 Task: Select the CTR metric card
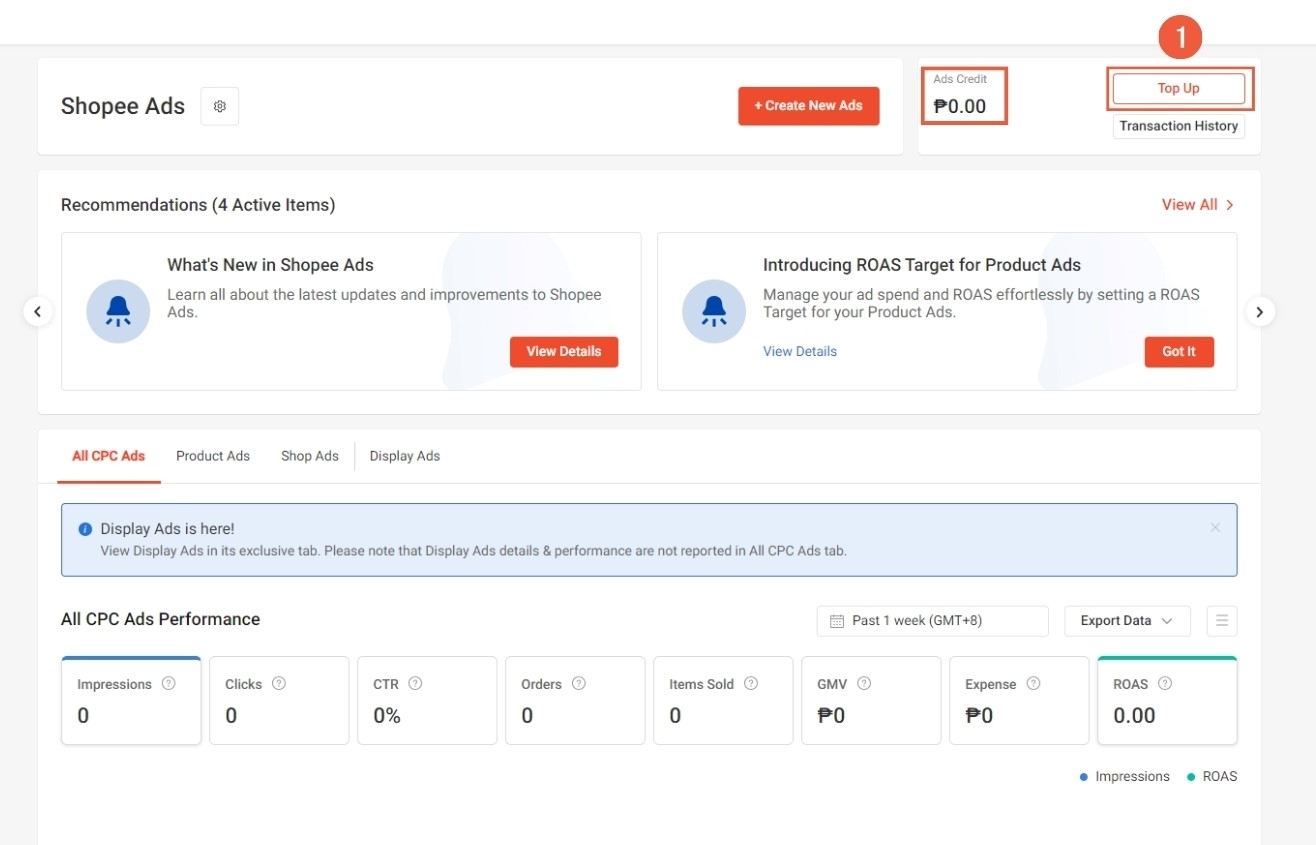[x=427, y=700]
